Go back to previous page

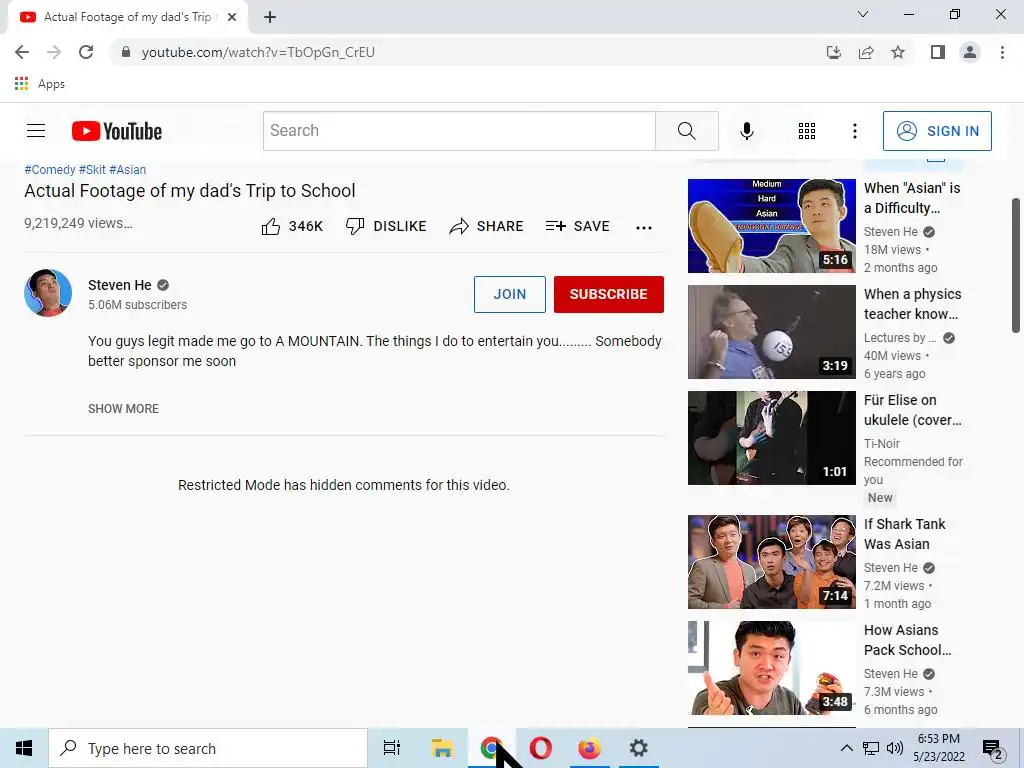(22, 52)
